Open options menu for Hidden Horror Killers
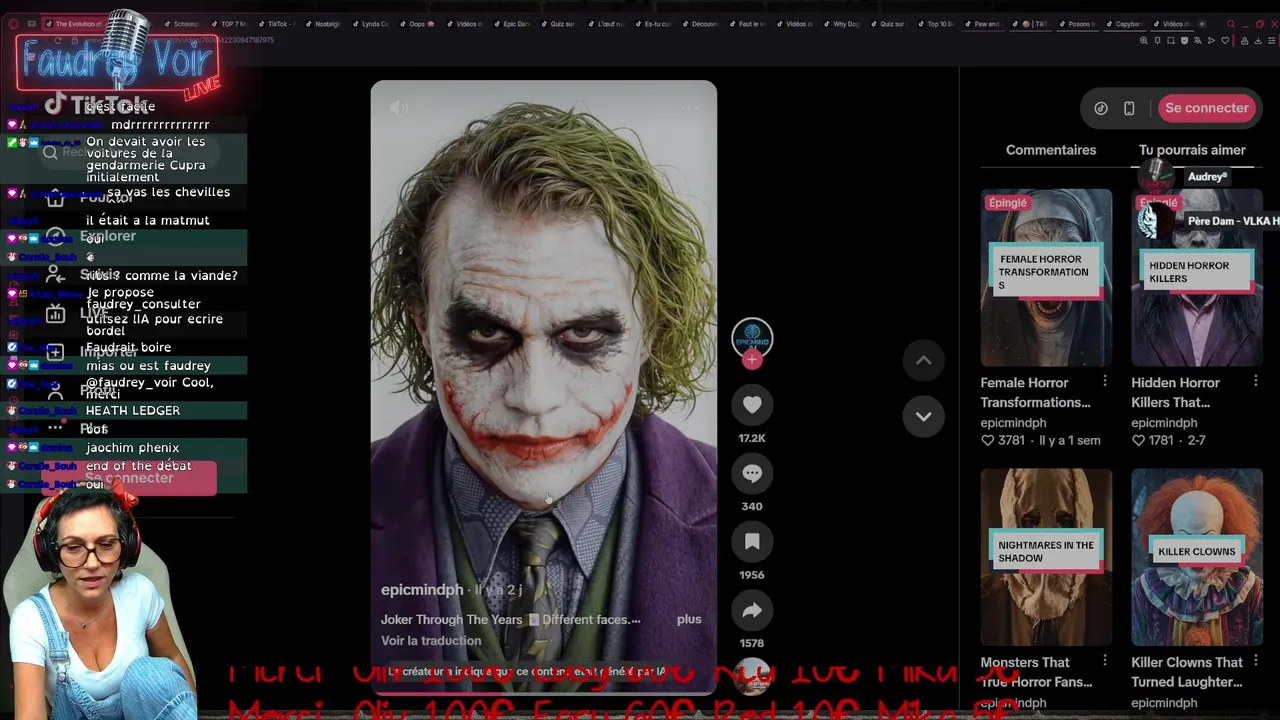 pos(1256,382)
